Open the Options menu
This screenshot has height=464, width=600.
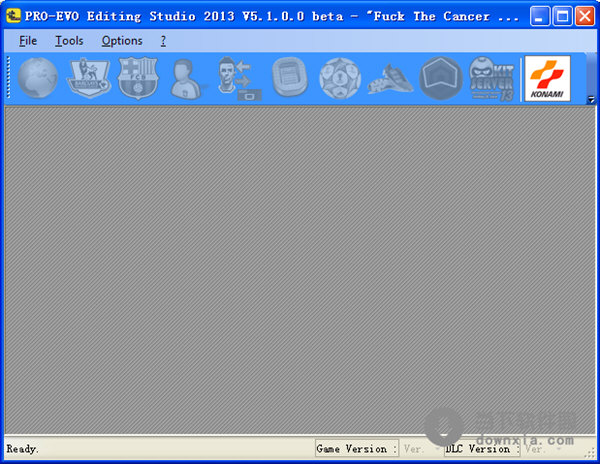pos(122,41)
